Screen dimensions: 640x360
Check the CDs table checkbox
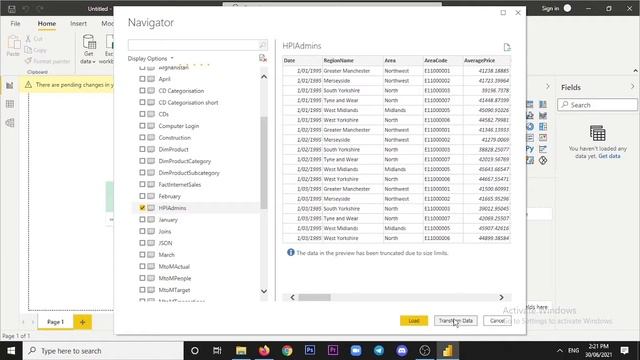(x=142, y=114)
